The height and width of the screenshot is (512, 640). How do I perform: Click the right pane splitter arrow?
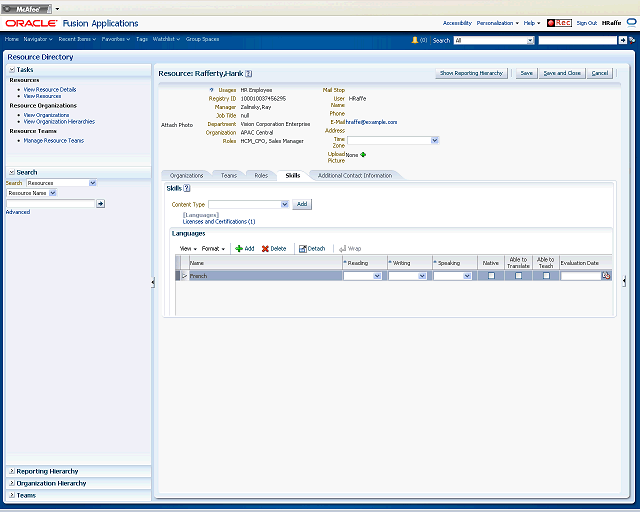624,281
